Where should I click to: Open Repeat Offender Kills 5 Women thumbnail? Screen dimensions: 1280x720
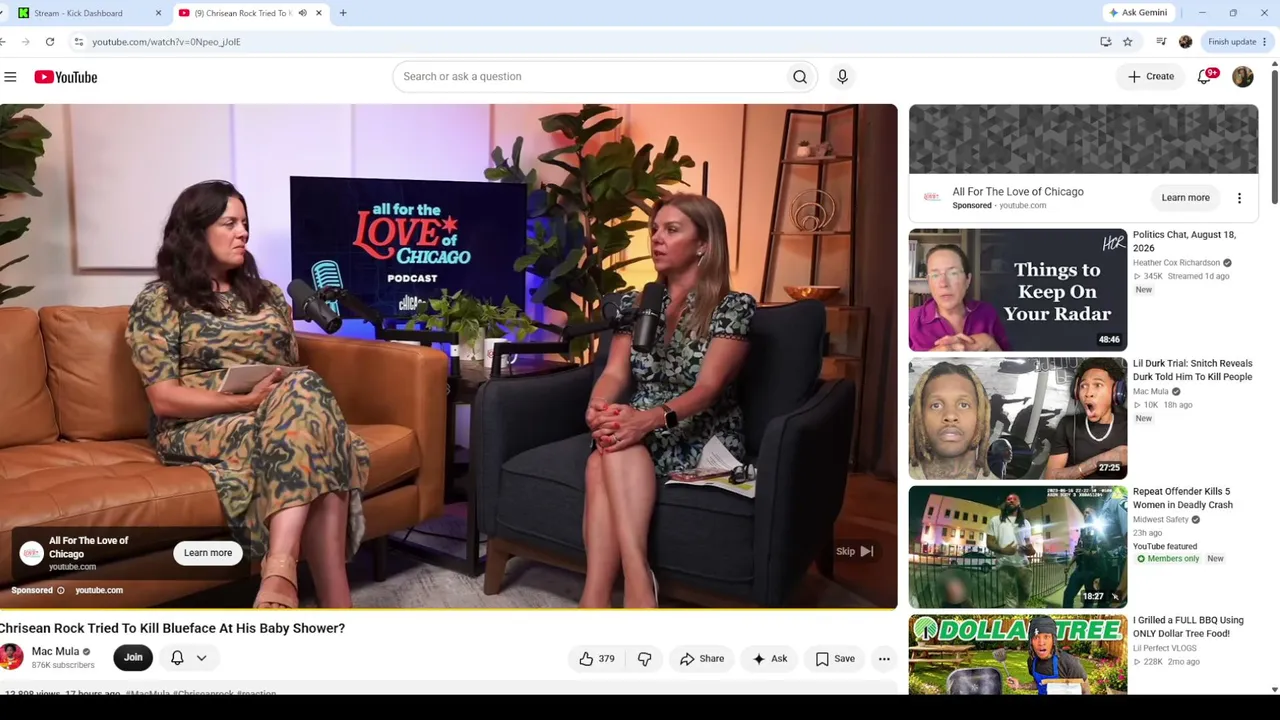[1018, 547]
